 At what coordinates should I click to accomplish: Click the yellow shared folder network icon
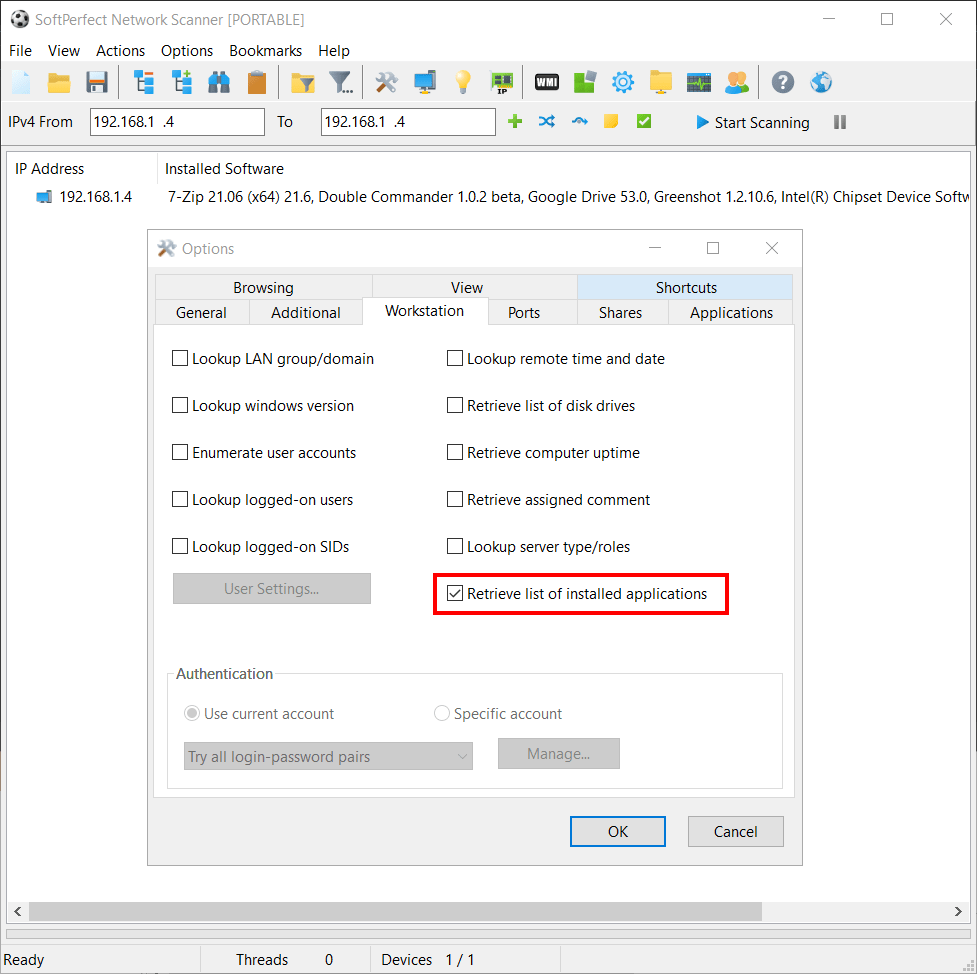(x=660, y=82)
